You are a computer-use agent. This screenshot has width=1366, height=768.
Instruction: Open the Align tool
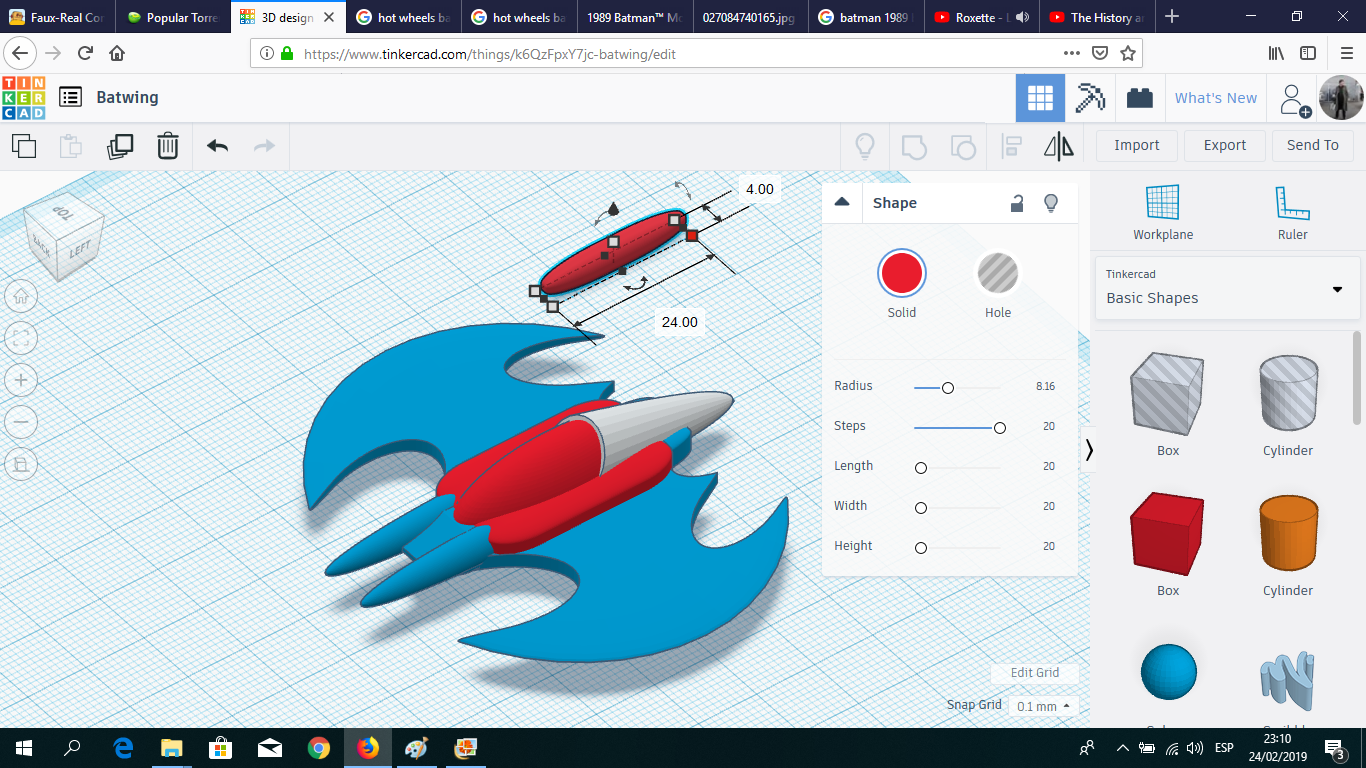[1012, 146]
